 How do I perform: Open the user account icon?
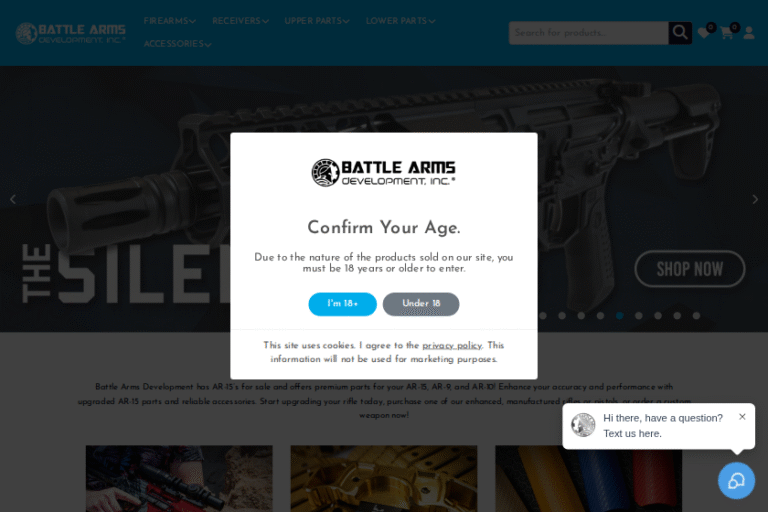pyautogui.click(x=749, y=33)
